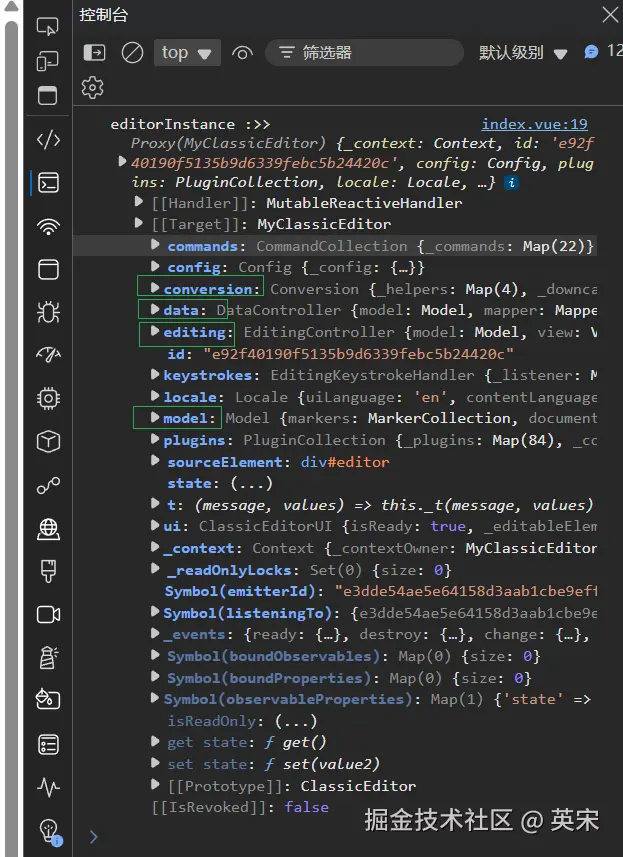The width and height of the screenshot is (623, 857).
Task: Expand the config property
Action: pyautogui.click(x=155, y=266)
